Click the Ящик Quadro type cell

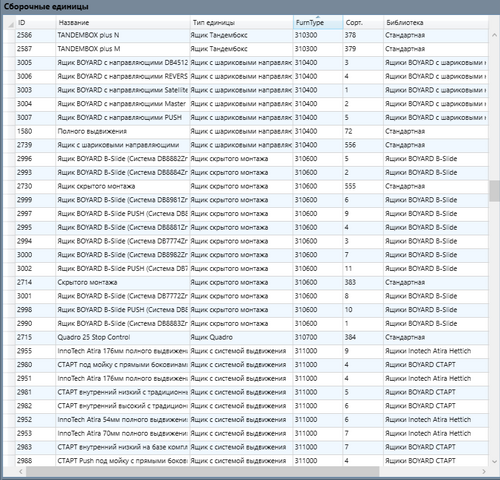(241, 337)
